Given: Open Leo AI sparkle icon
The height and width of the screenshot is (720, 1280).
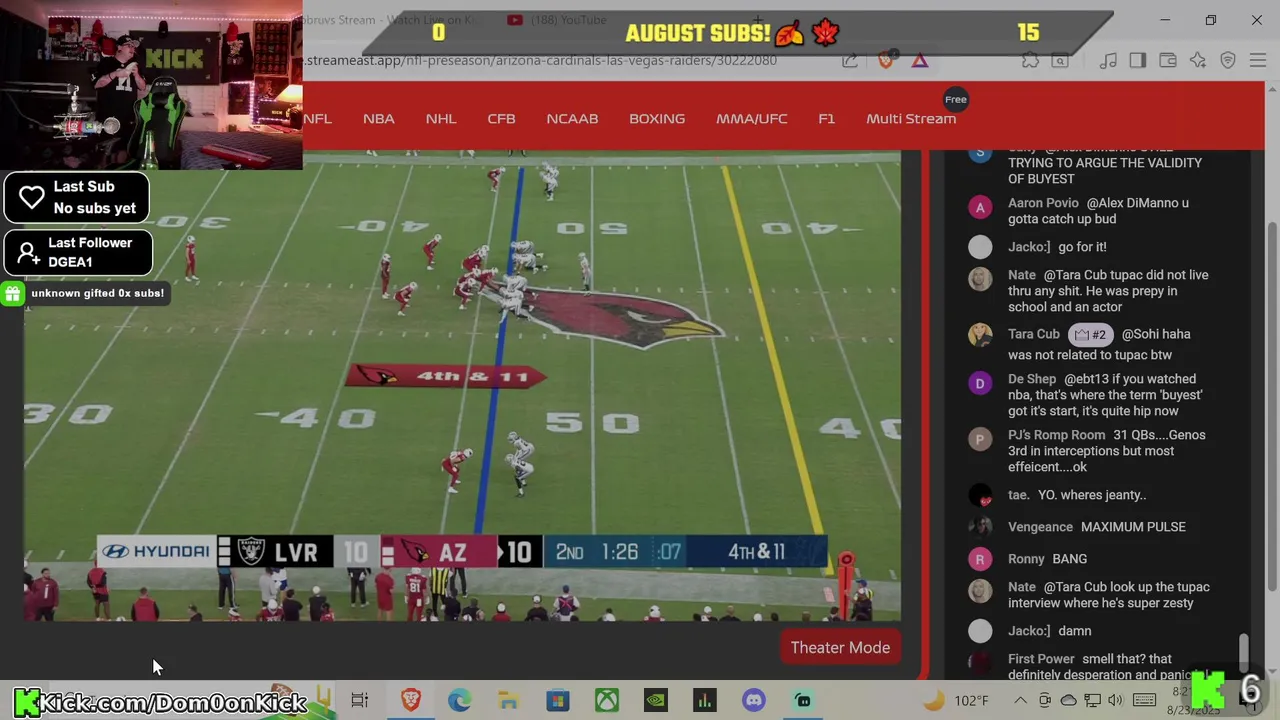Looking at the screenshot, I should [1198, 61].
